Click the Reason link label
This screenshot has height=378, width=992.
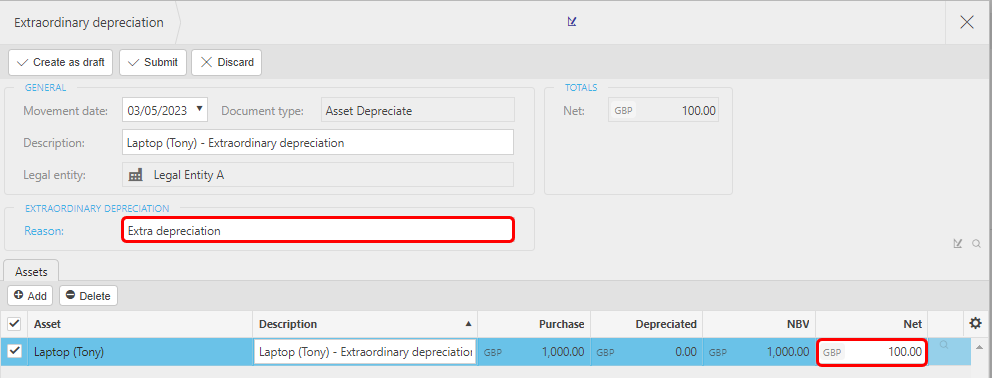[x=44, y=231]
